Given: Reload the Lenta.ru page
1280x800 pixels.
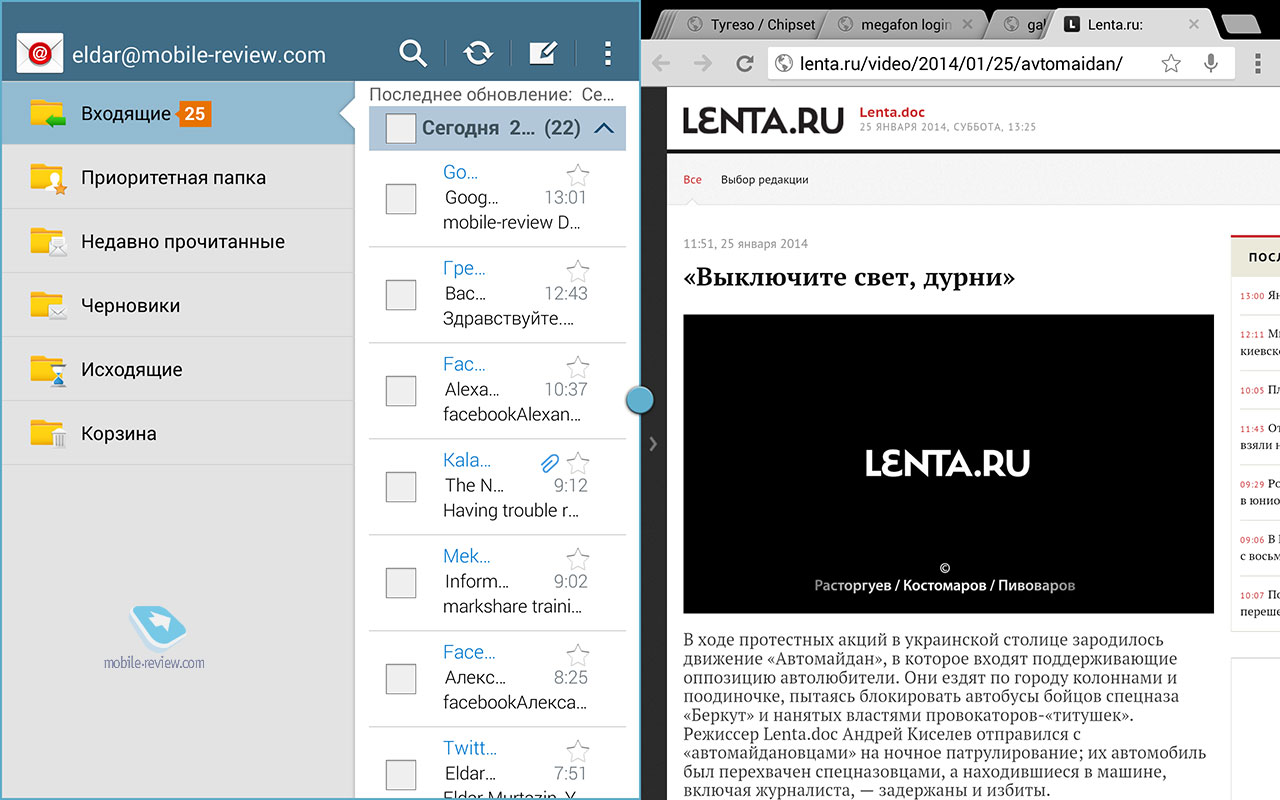Looking at the screenshot, I should pos(745,64).
